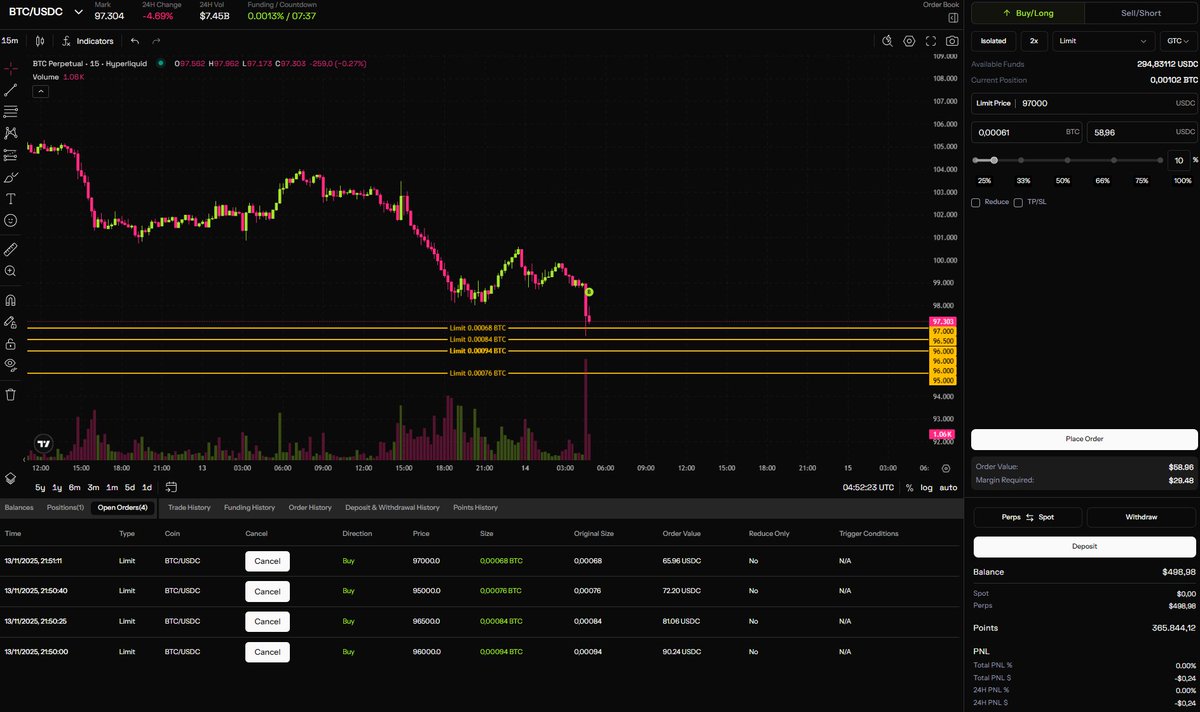The image size is (1200, 712).
Task: Open the Trade History tab
Action: [189, 507]
